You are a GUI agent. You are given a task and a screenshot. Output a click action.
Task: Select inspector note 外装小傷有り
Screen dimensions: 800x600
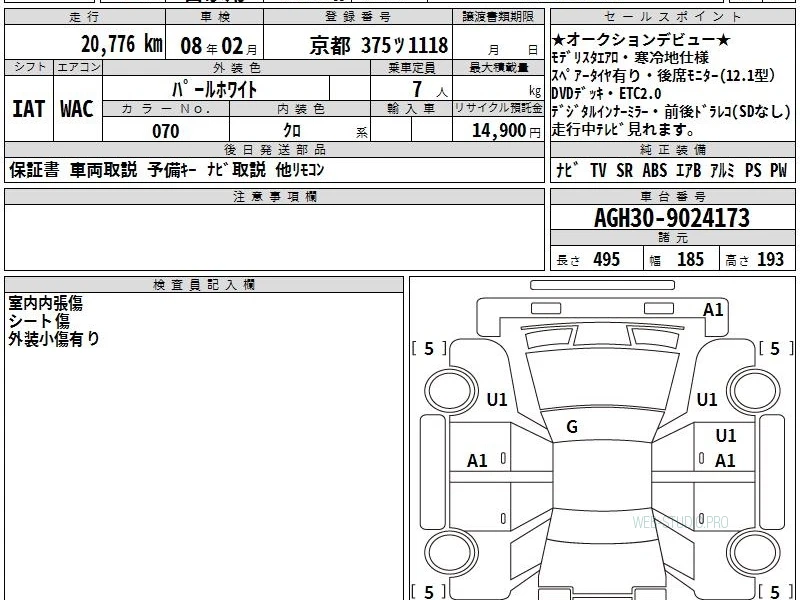[x=54, y=339]
